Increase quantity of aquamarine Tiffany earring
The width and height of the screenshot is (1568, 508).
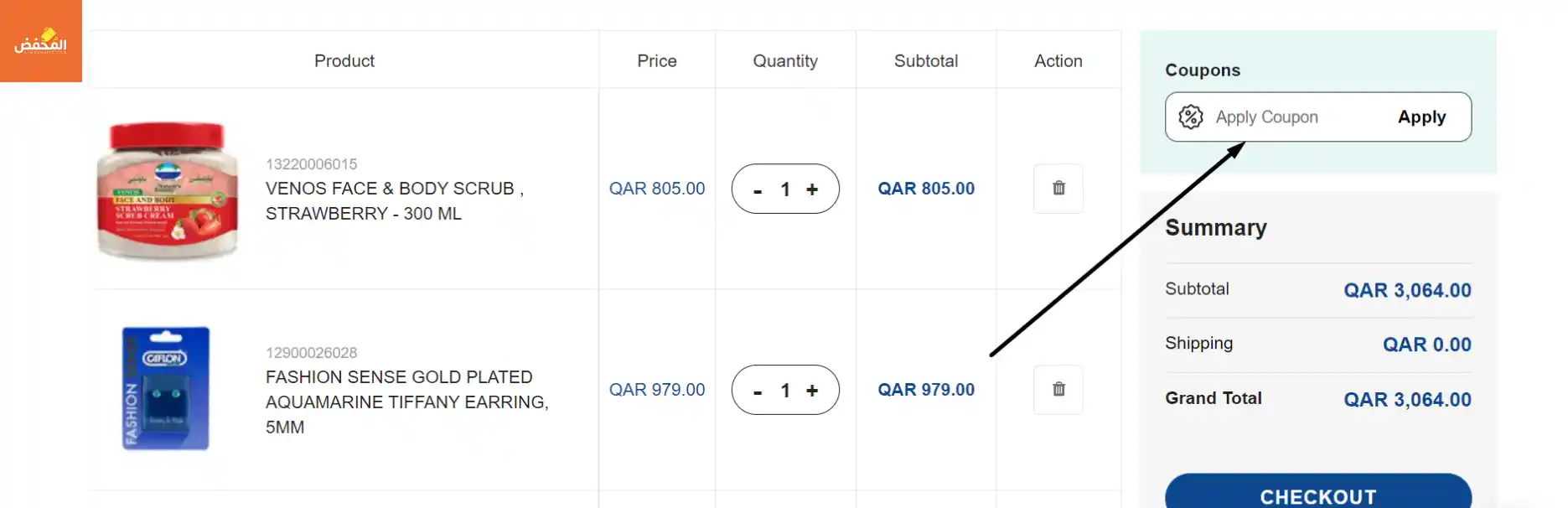pos(812,391)
